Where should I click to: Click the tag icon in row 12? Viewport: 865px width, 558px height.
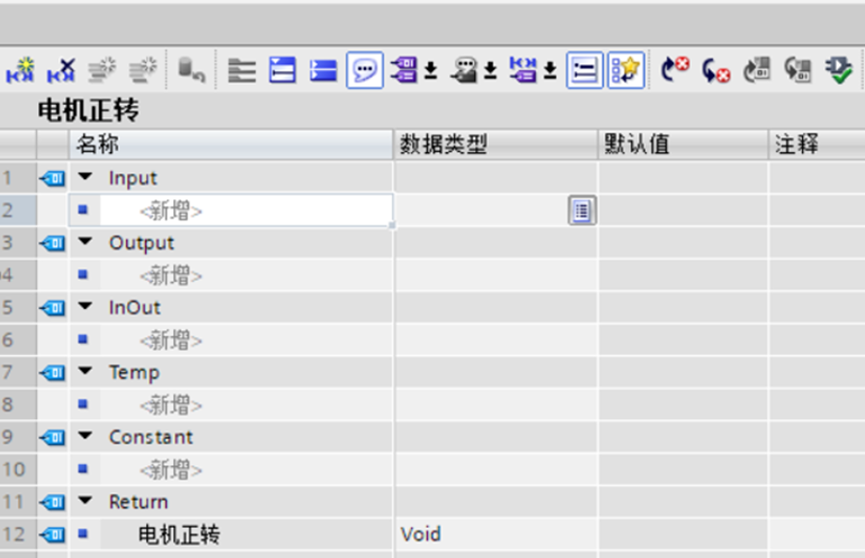tap(52, 534)
